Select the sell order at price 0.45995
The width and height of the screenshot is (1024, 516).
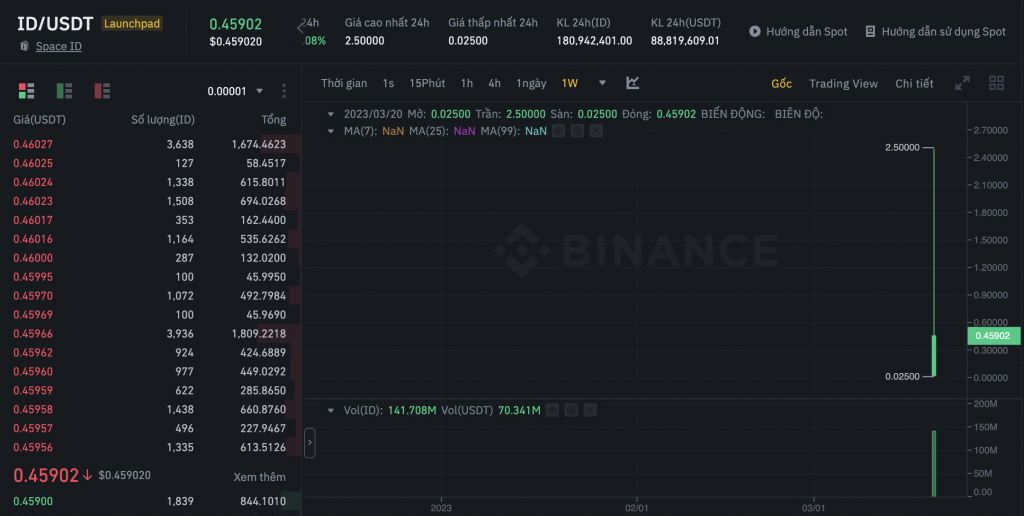(150, 277)
